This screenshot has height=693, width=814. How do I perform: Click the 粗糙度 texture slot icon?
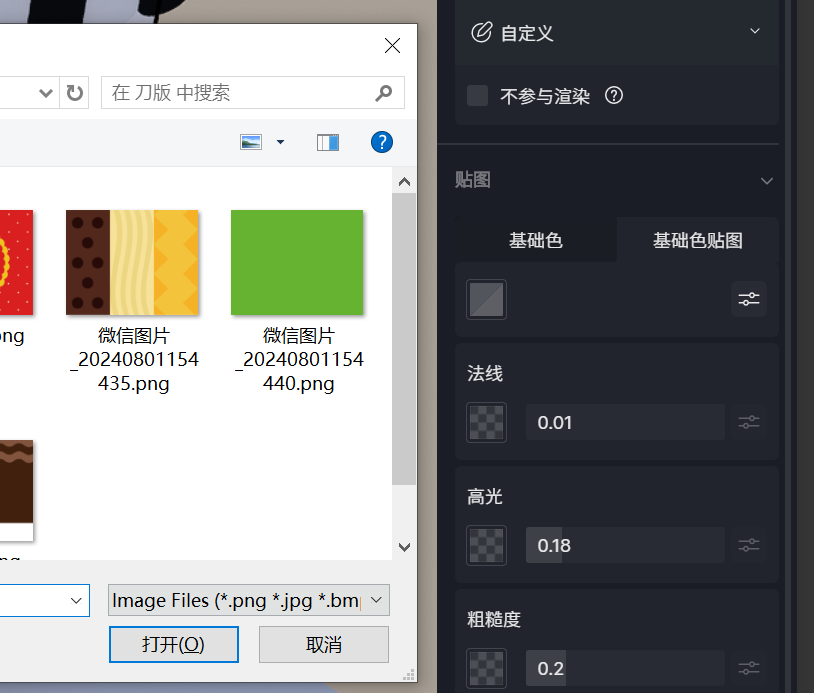487,668
